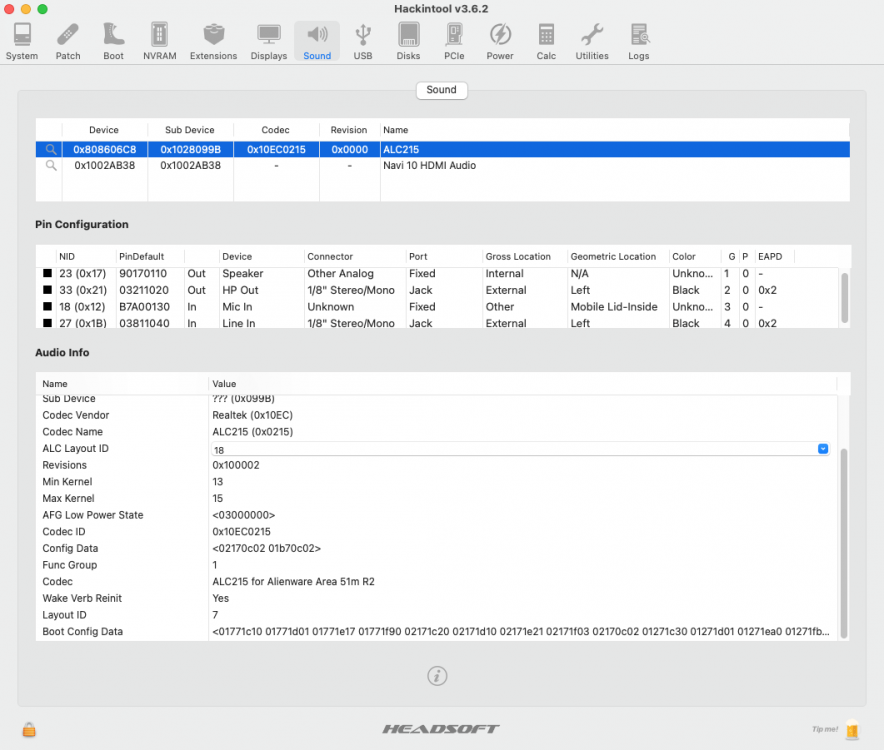Click the magnifier icon for Navi 10 HDMI Audio

(51, 165)
